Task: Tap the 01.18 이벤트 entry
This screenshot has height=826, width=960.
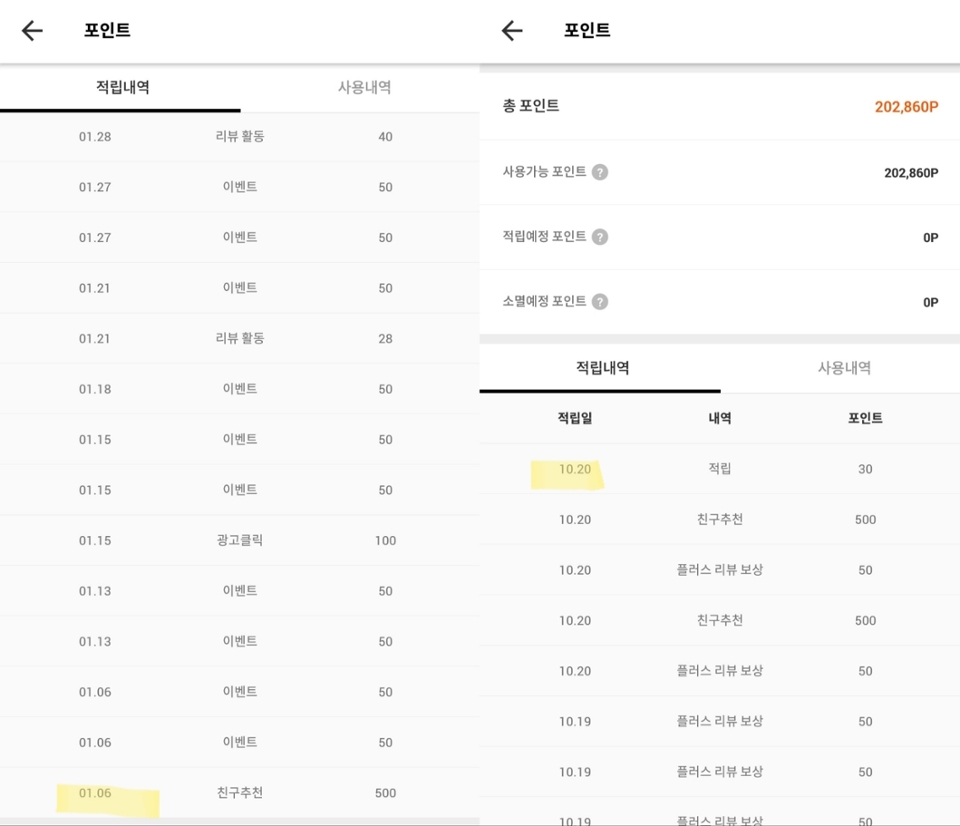Action: click(240, 389)
